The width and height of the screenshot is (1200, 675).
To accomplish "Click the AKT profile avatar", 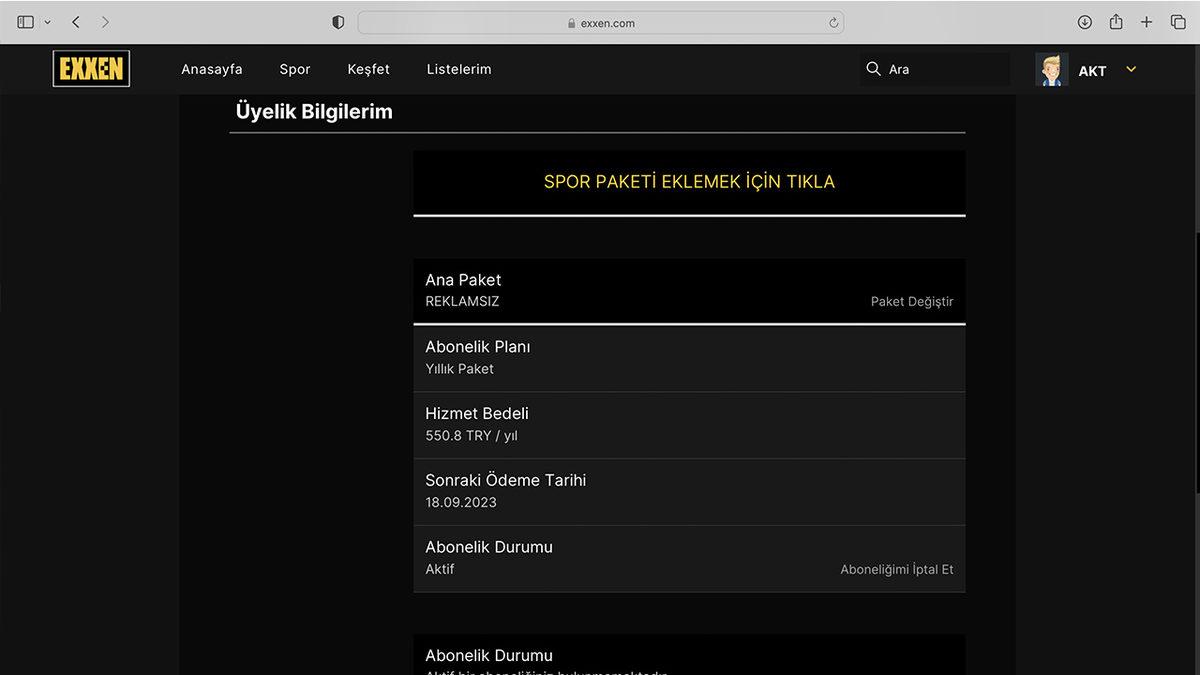I will tap(1051, 70).
